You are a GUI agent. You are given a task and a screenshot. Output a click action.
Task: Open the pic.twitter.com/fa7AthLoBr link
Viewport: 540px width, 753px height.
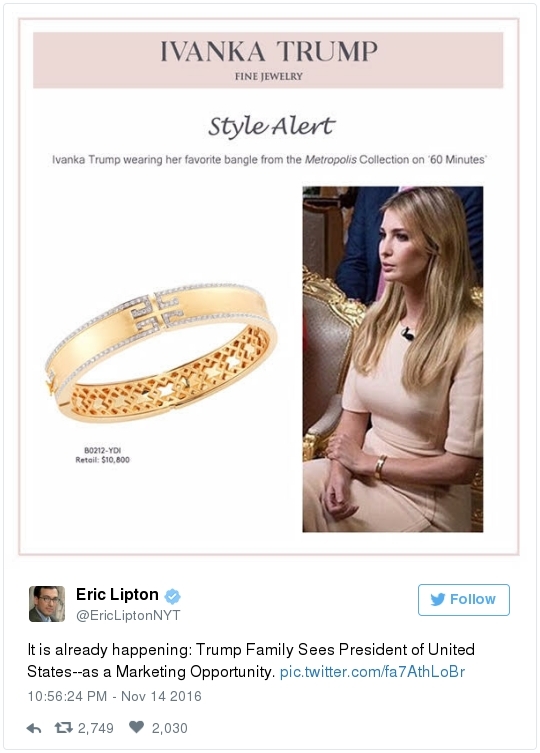(x=372, y=671)
